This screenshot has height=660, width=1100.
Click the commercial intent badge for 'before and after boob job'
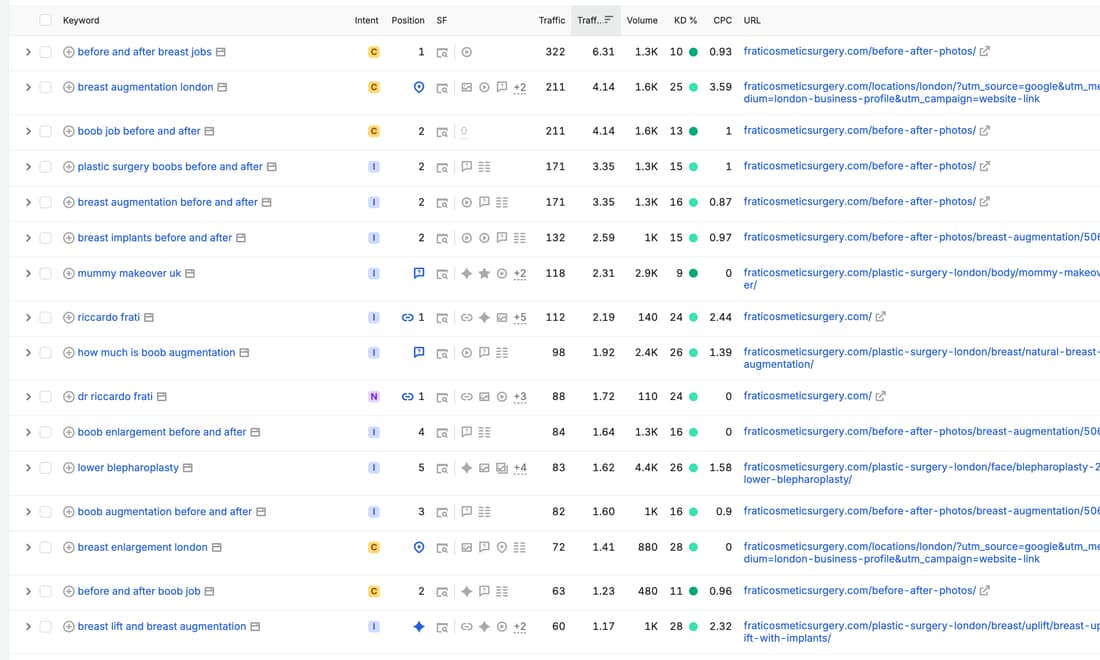pos(374,591)
